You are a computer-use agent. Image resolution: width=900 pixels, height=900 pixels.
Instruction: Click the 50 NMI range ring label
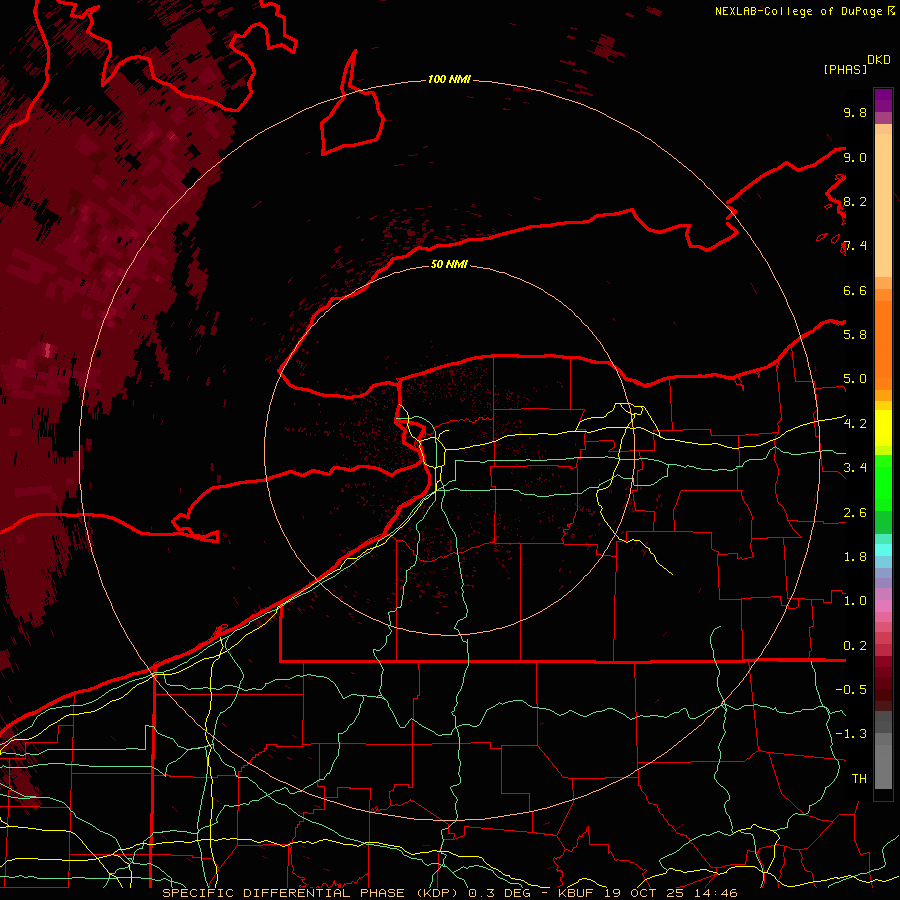pyautogui.click(x=449, y=264)
